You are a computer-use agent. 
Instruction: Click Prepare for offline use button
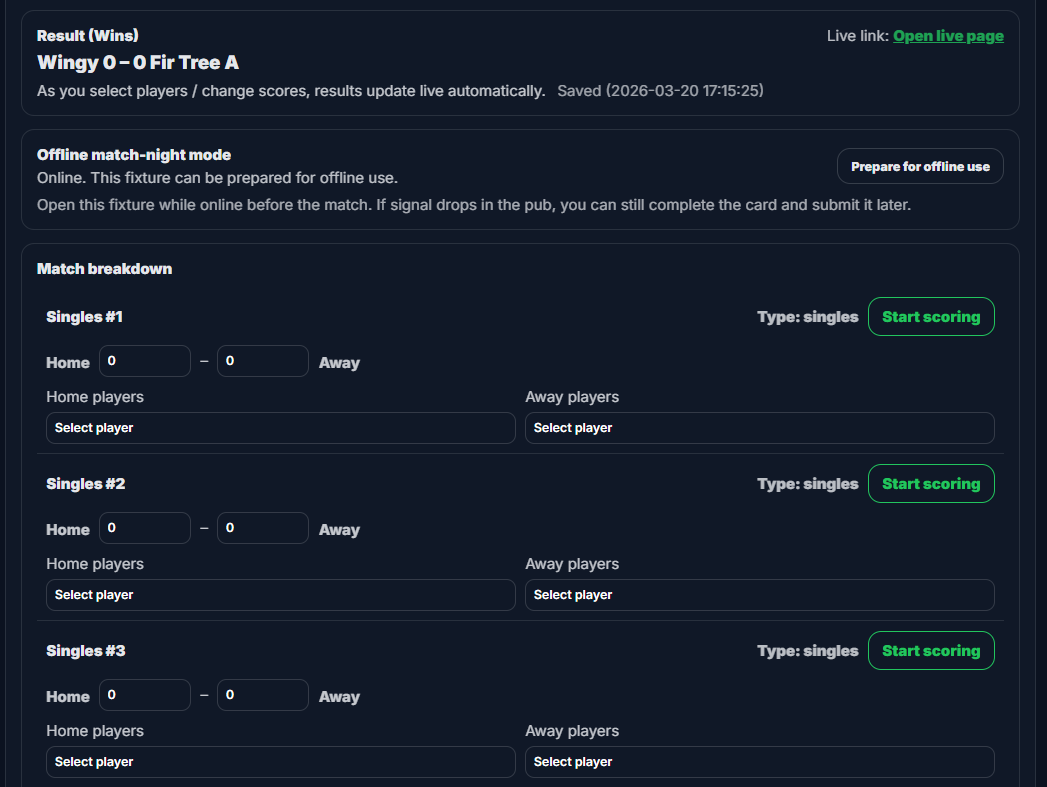920,167
